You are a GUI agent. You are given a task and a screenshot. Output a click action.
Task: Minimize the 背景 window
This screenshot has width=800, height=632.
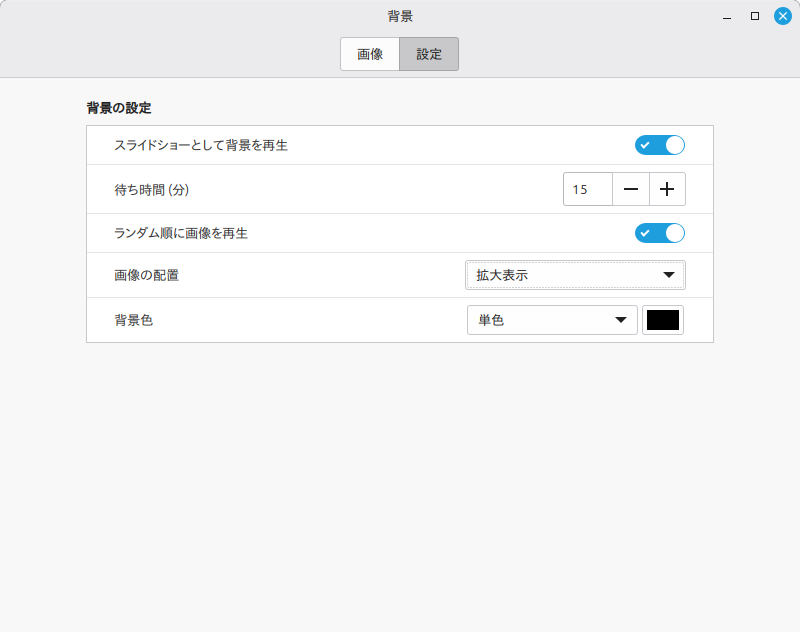point(727,16)
